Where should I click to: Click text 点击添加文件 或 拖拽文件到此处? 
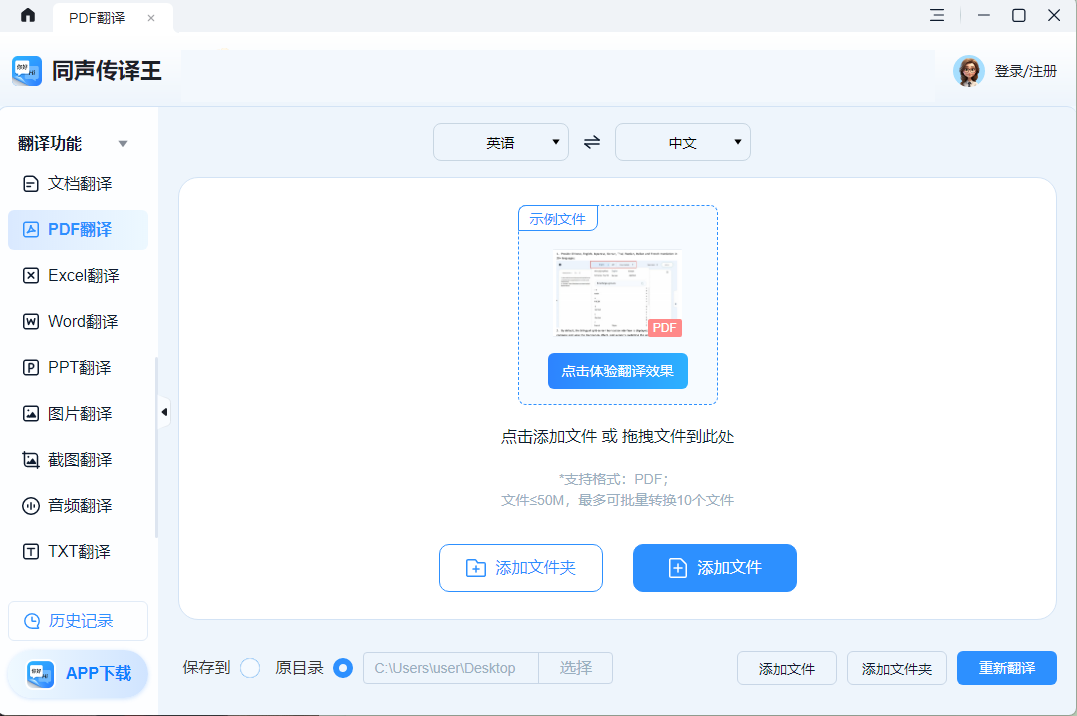(x=617, y=436)
